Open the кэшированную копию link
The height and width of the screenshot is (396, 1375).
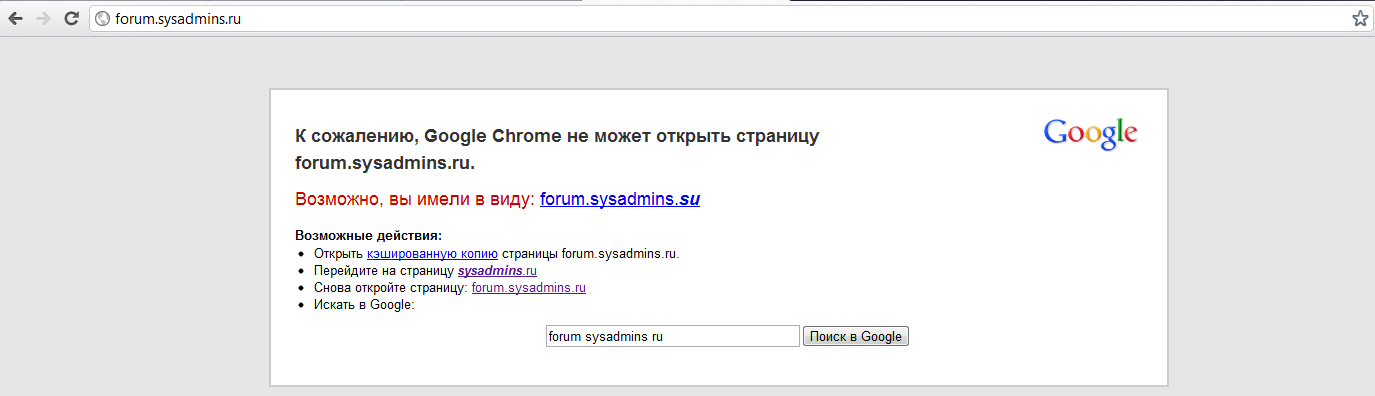coord(432,254)
